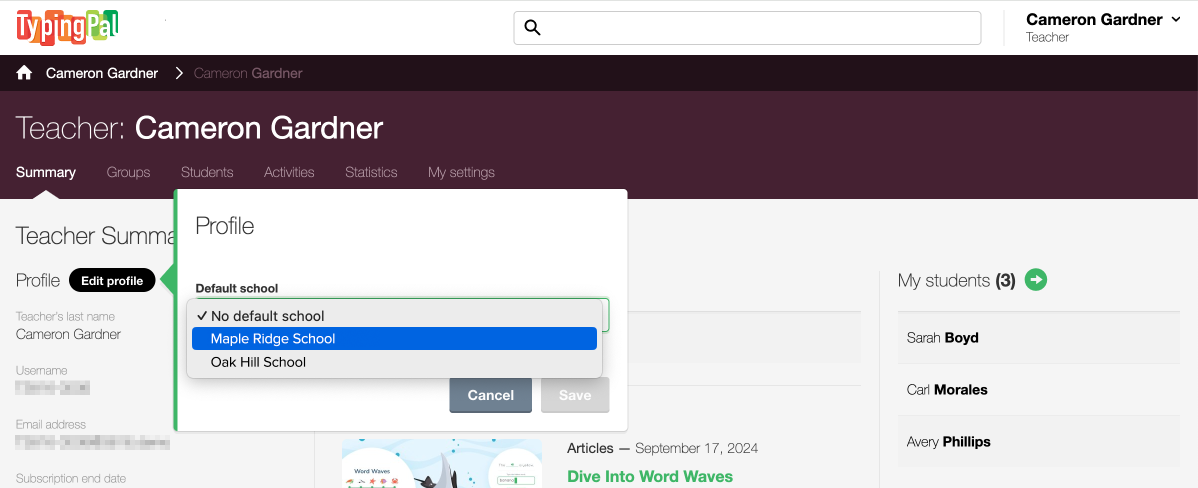
Task: Choose Oak Hill School from list
Action: click(394, 362)
